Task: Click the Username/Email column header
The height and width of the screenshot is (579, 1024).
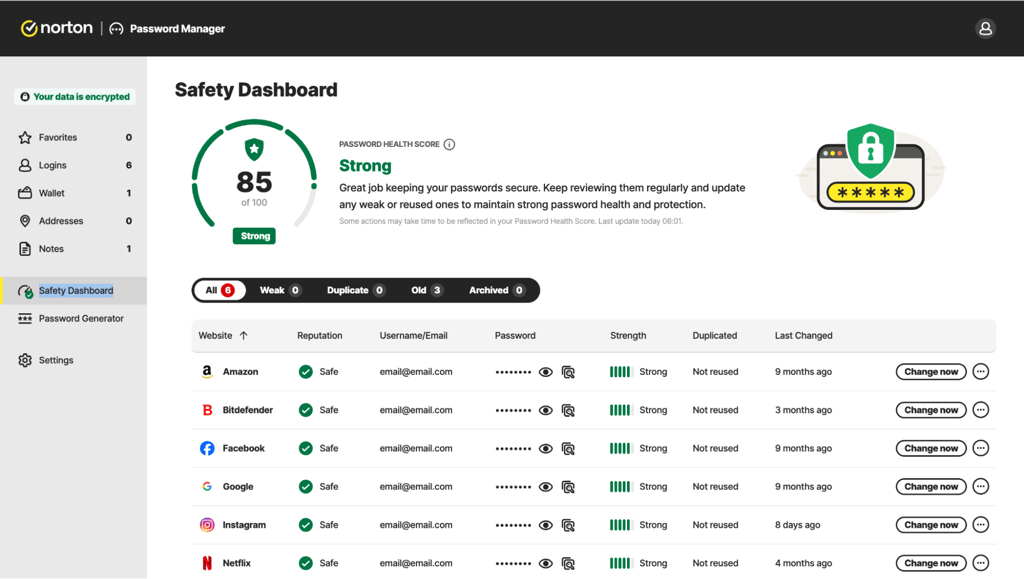Action: click(x=413, y=336)
